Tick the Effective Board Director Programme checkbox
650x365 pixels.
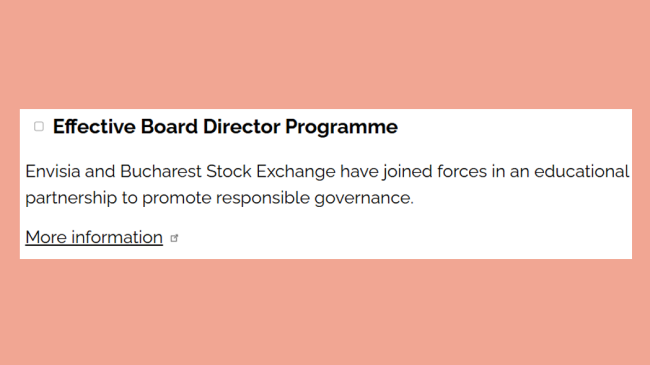point(39,127)
